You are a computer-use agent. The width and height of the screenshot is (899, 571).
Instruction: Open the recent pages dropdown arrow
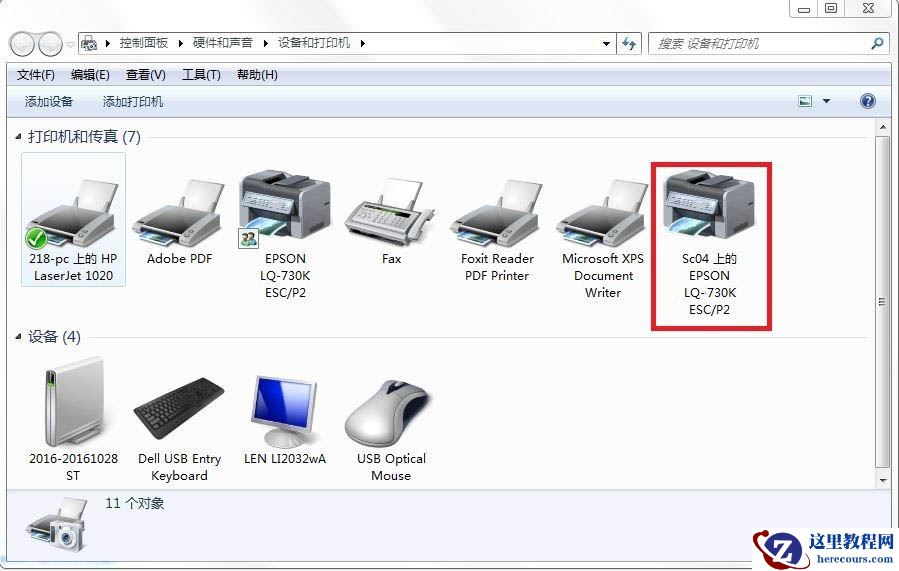point(70,44)
